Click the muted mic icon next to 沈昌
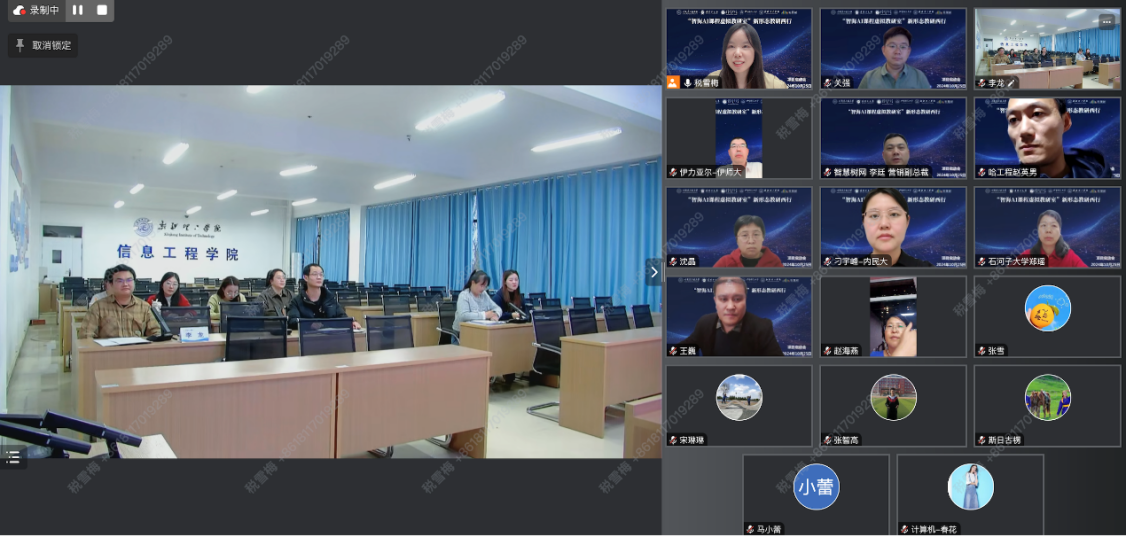Image resolution: width=1126 pixels, height=537 pixels. pyautogui.click(x=673, y=262)
